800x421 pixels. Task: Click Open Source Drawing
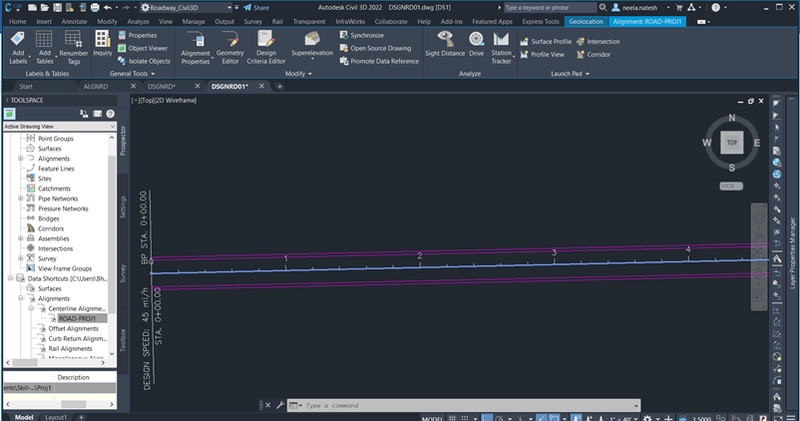pyautogui.click(x=375, y=48)
